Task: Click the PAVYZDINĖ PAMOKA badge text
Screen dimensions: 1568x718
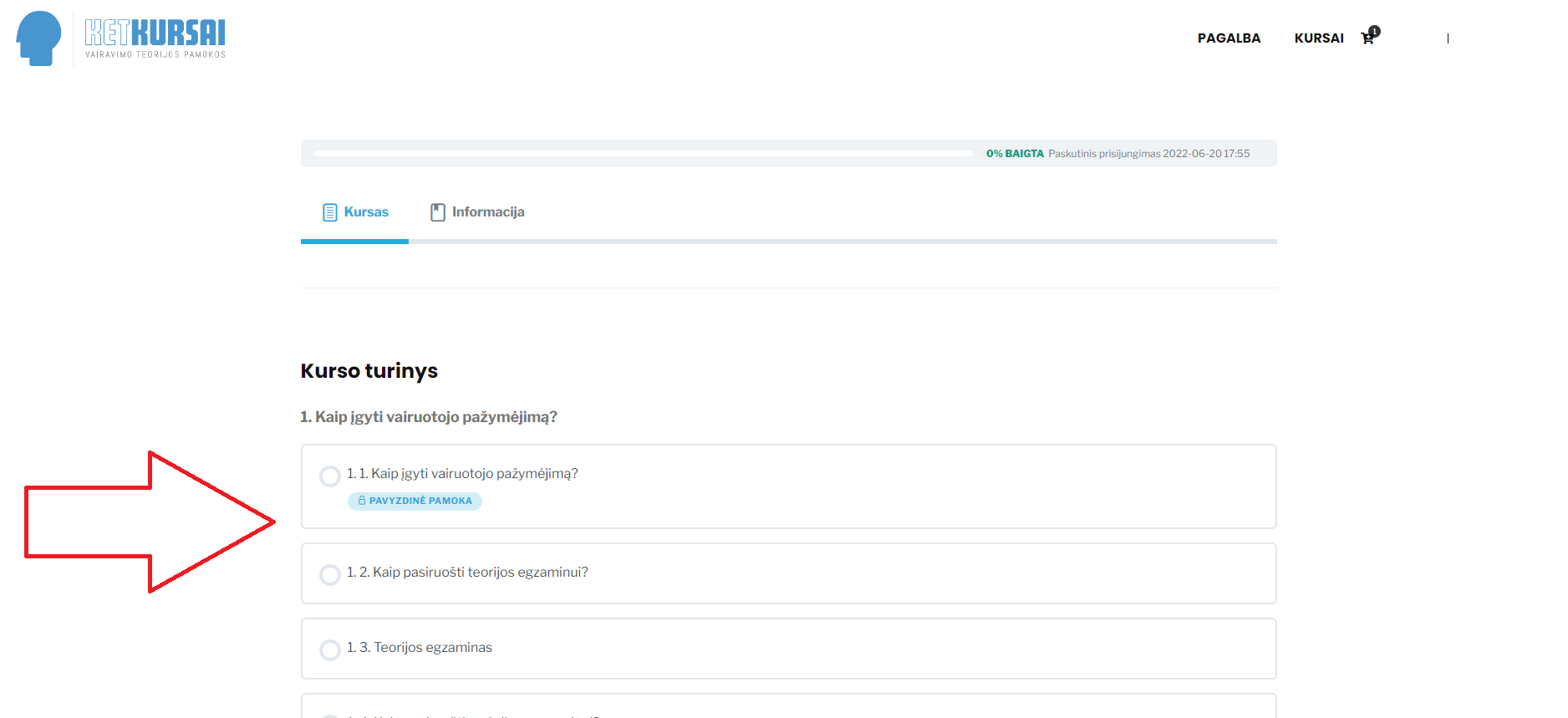Action: [x=420, y=501]
